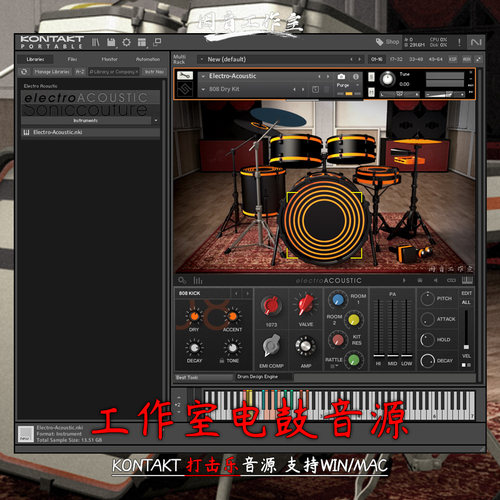Switch to the Files tab

72,59
